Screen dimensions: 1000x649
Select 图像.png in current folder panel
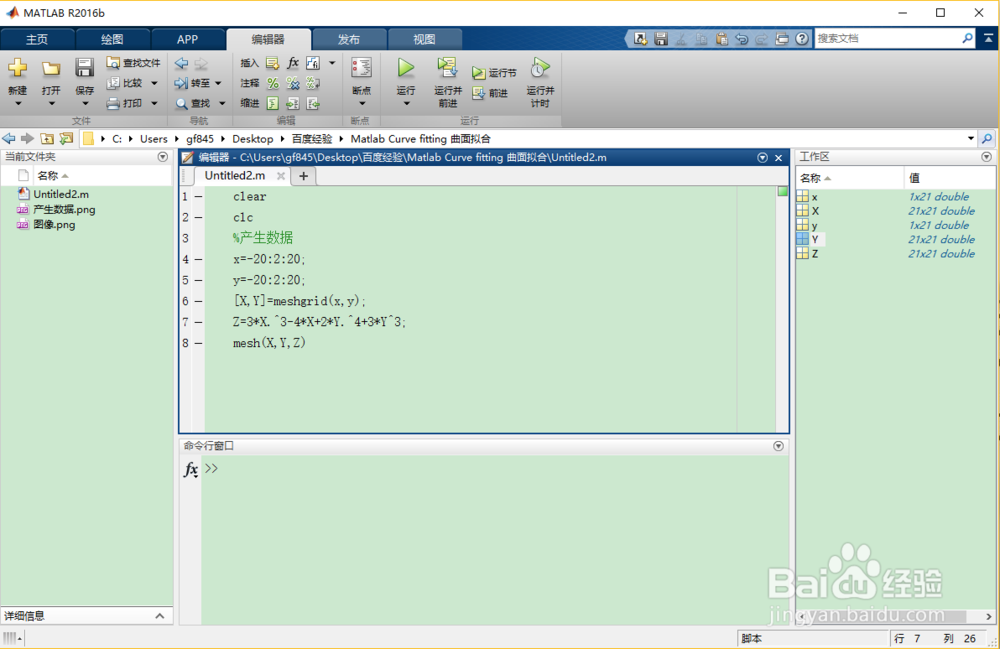[54, 224]
